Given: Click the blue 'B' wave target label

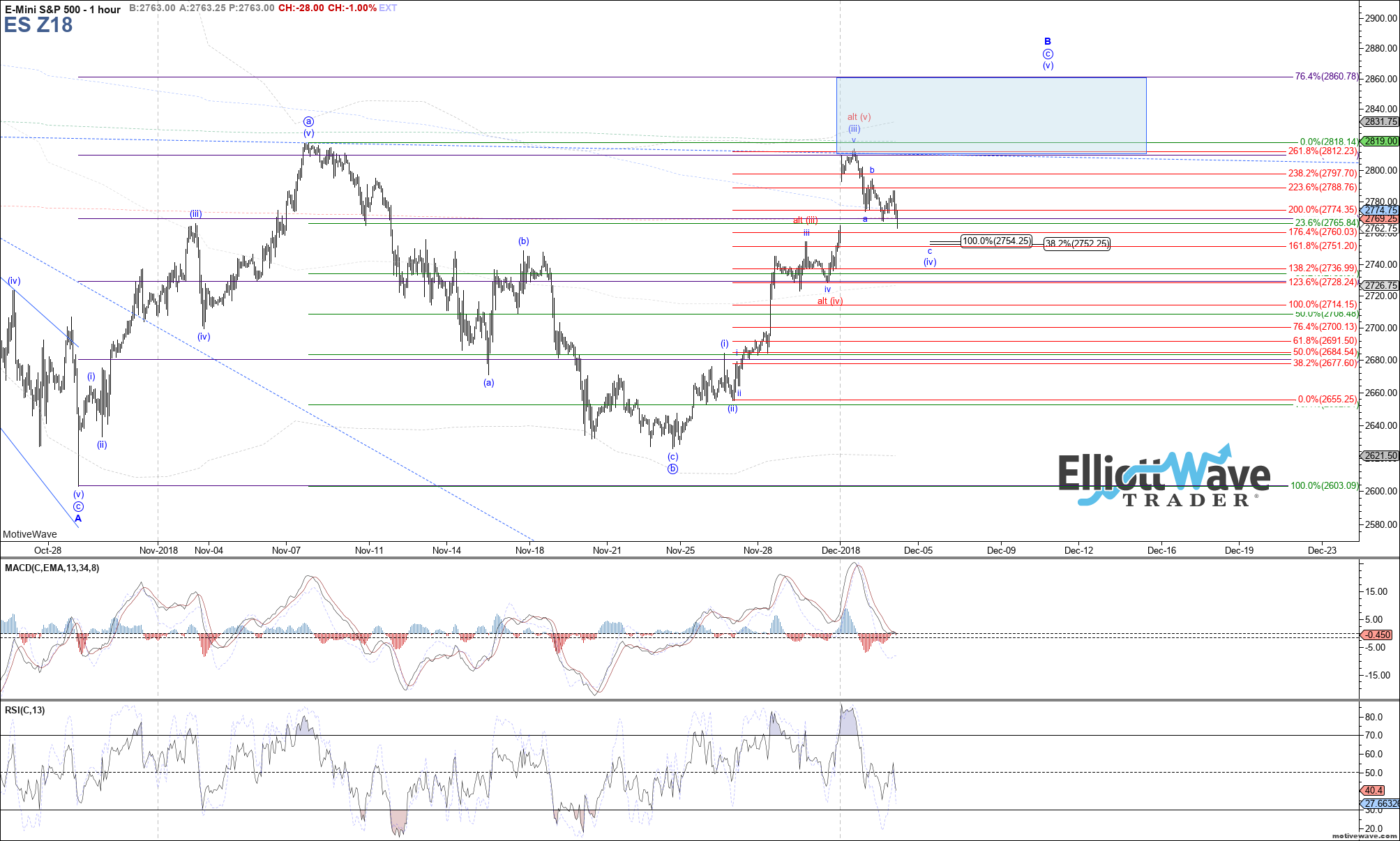Looking at the screenshot, I should click(x=1048, y=42).
